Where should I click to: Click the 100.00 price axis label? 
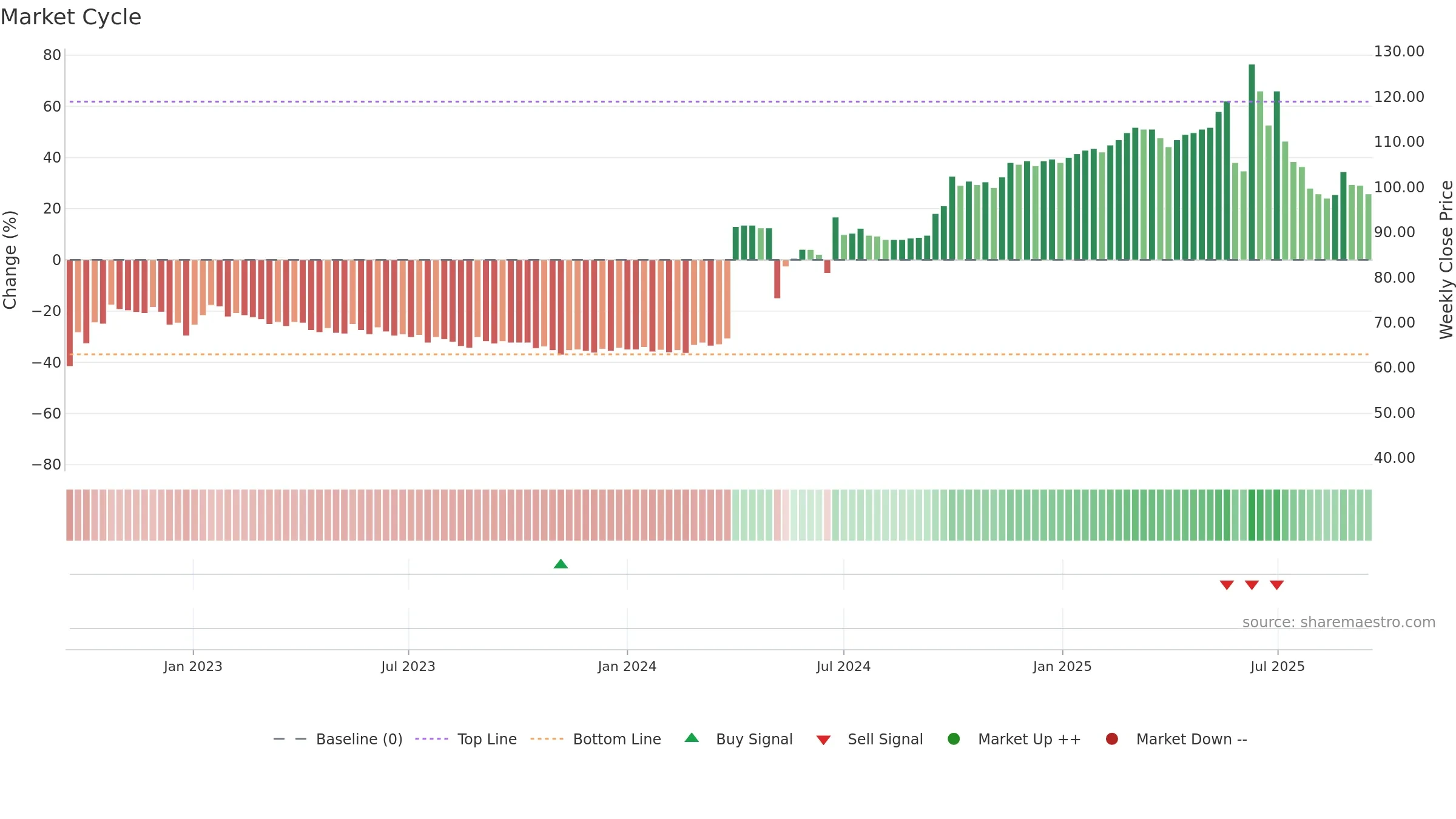[1399, 187]
